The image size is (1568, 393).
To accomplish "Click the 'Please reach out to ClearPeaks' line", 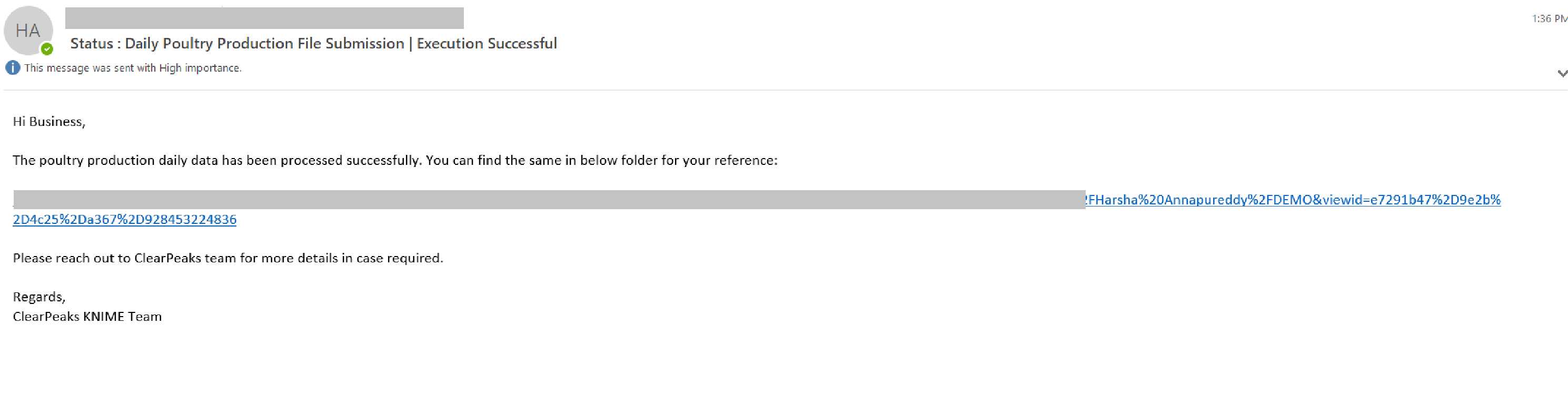I will [x=229, y=258].
